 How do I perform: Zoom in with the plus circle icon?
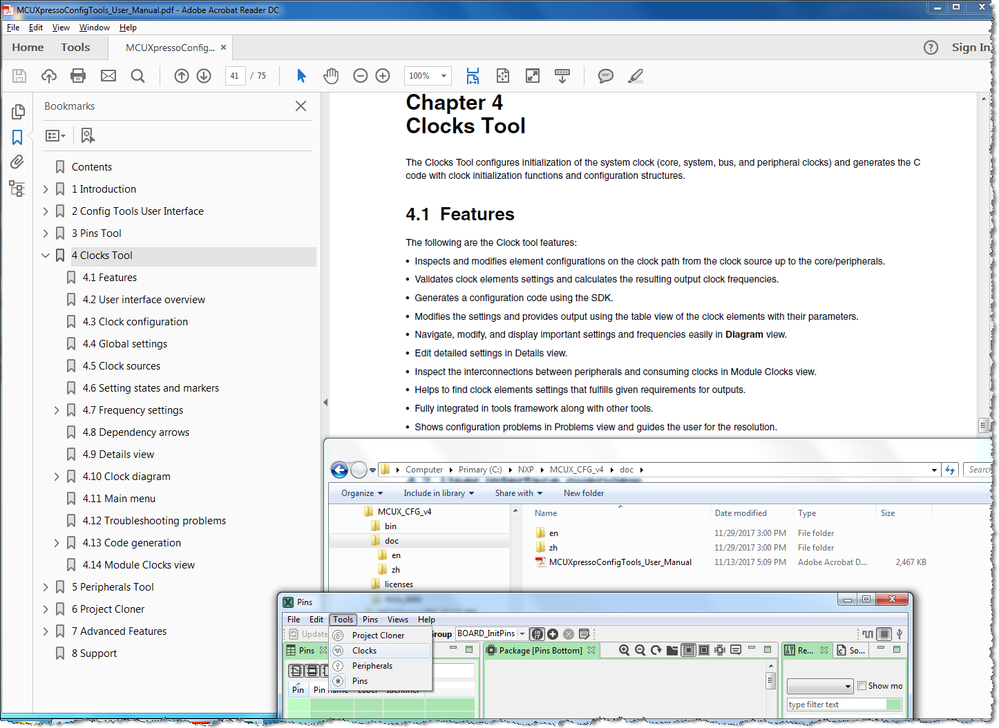pos(383,76)
